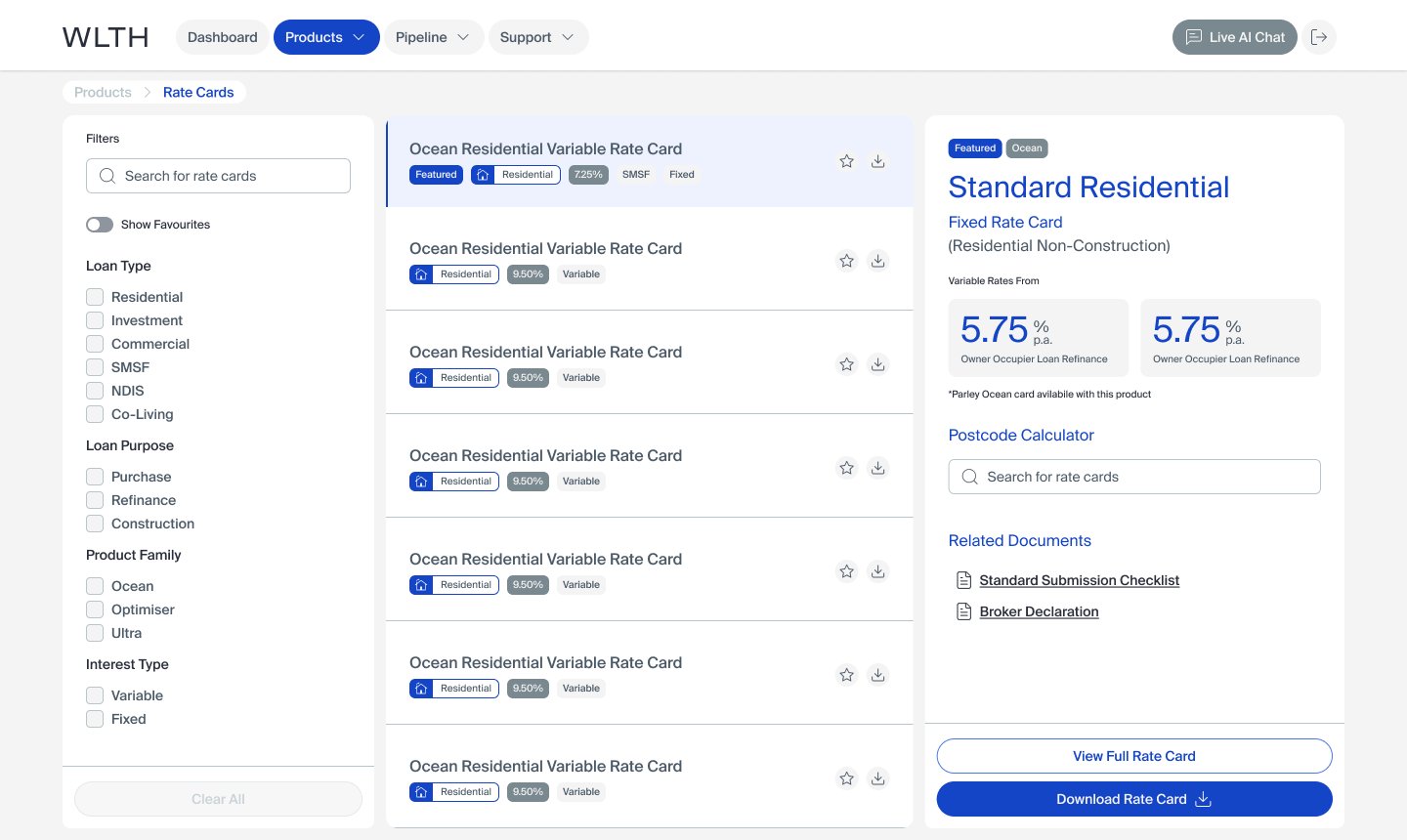Click document icon beside Broker Declaration
Image resolution: width=1407 pixels, height=840 pixels.
click(x=963, y=611)
